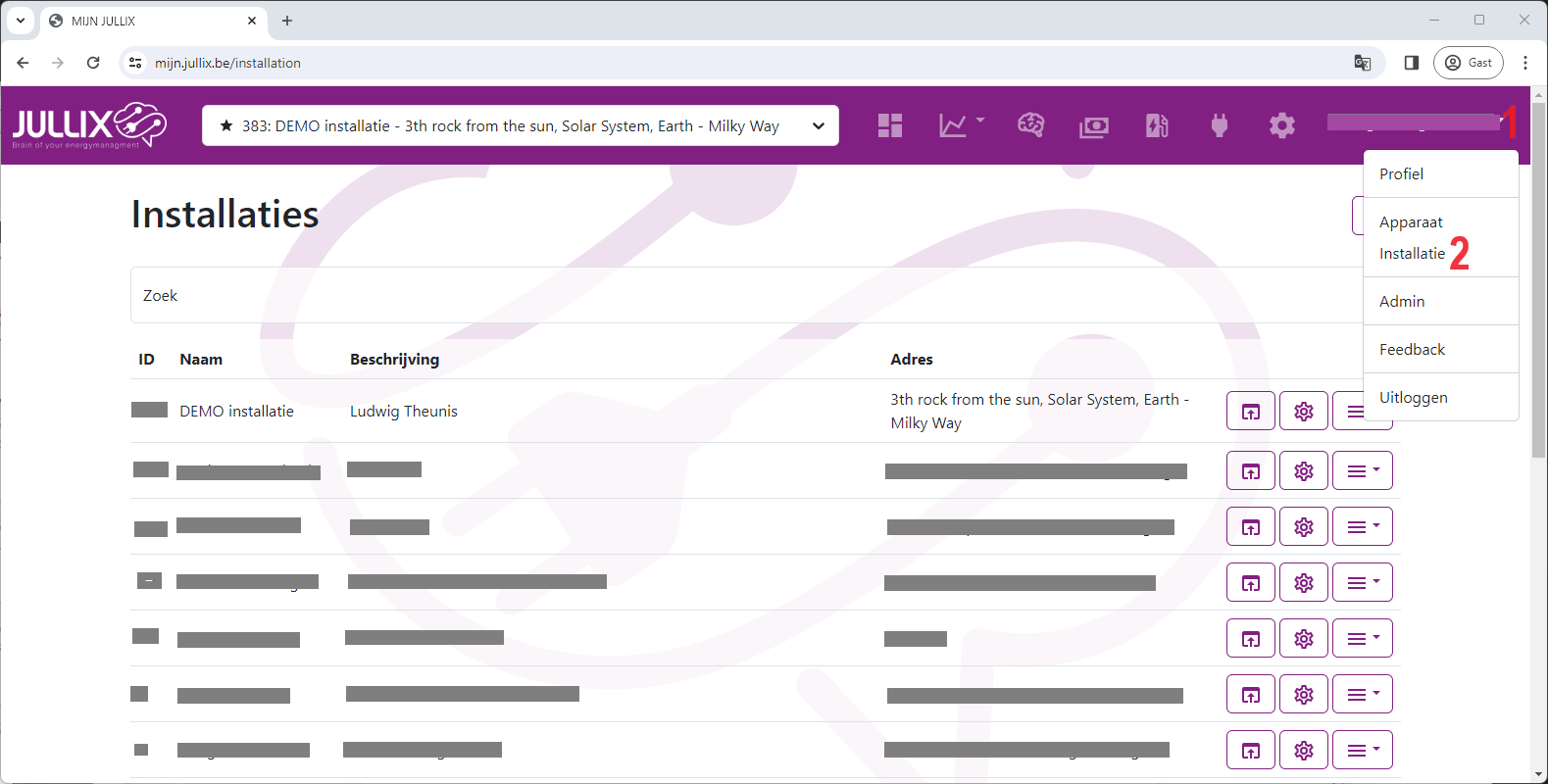Image resolution: width=1548 pixels, height=784 pixels.
Task: Open the dashboard grid icon in navbar
Action: 890,125
